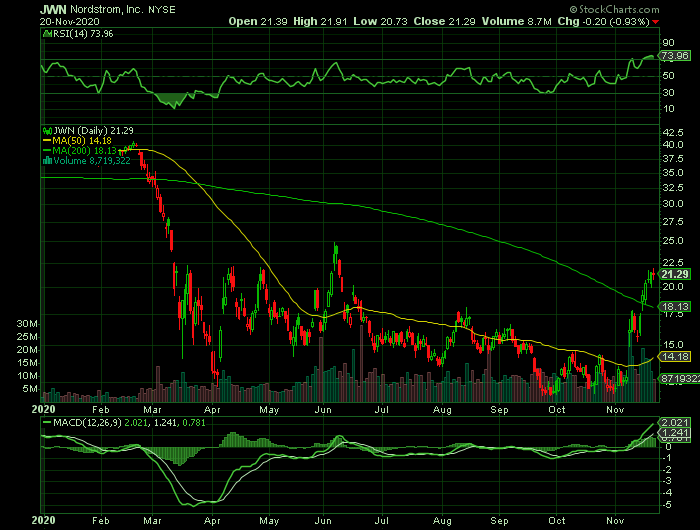
Task: Click the red down-arrow change indicator
Action: tap(655, 22)
